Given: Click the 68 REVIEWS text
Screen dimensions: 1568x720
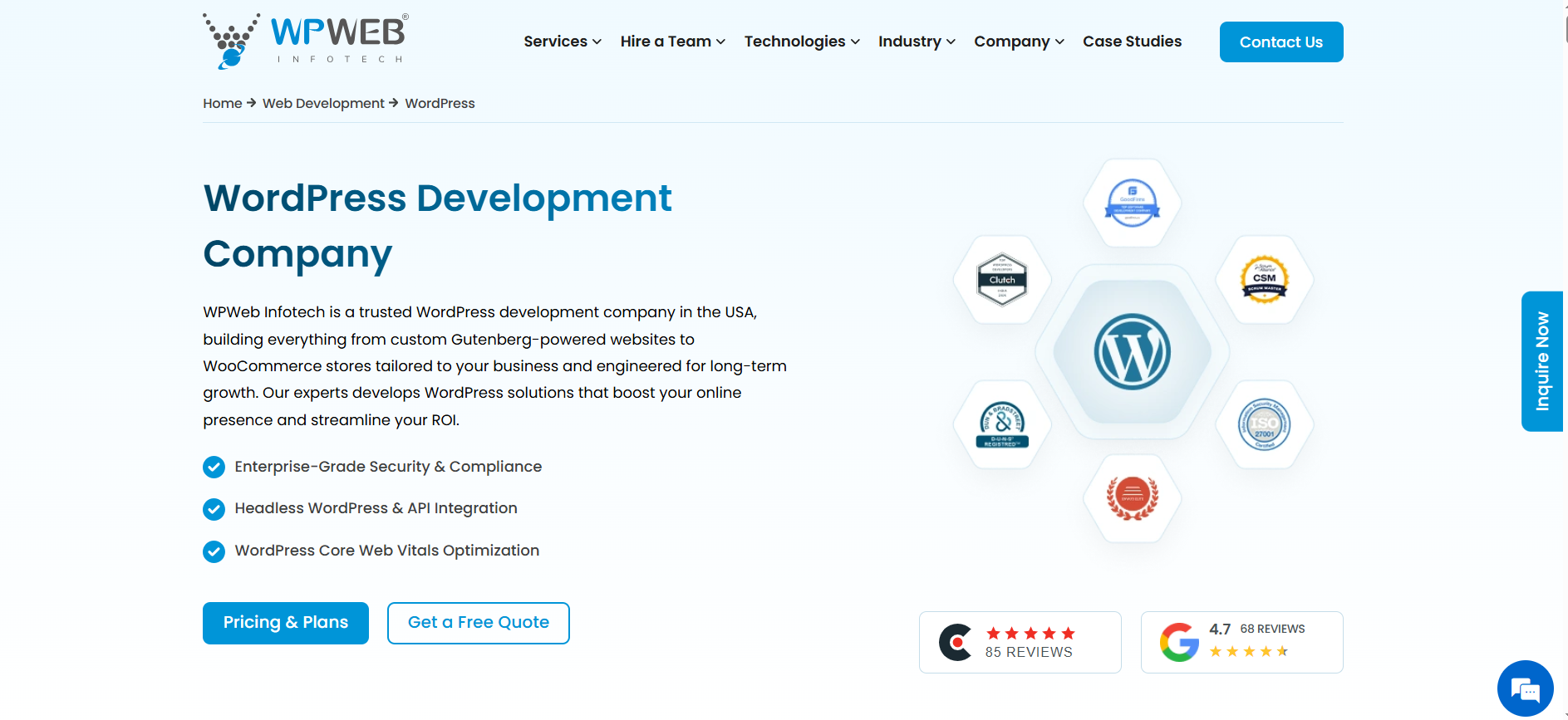Looking at the screenshot, I should click(1272, 629).
